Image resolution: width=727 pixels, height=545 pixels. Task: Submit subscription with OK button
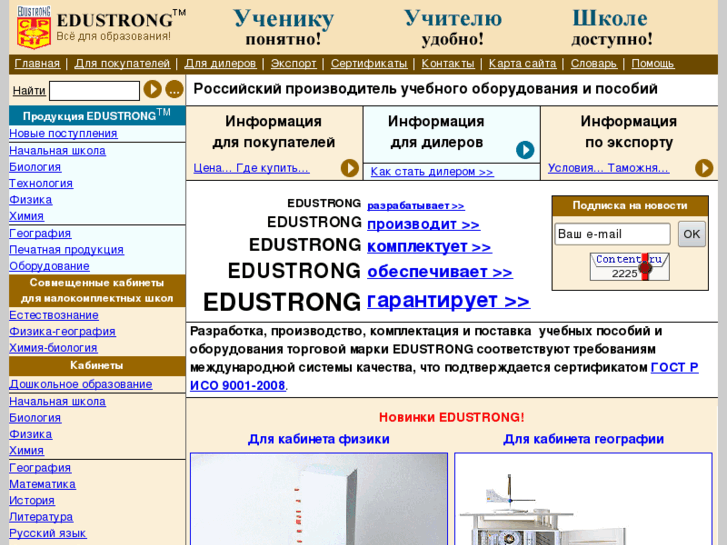pos(692,234)
